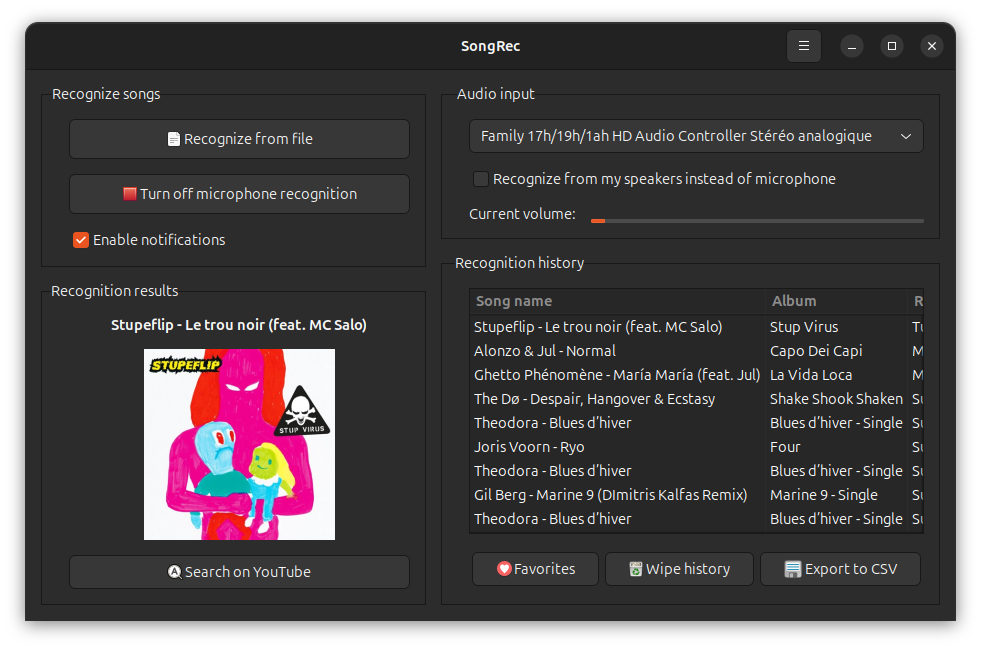
Task: Select Joris Voorn - Ryo in history
Action: click(x=529, y=447)
